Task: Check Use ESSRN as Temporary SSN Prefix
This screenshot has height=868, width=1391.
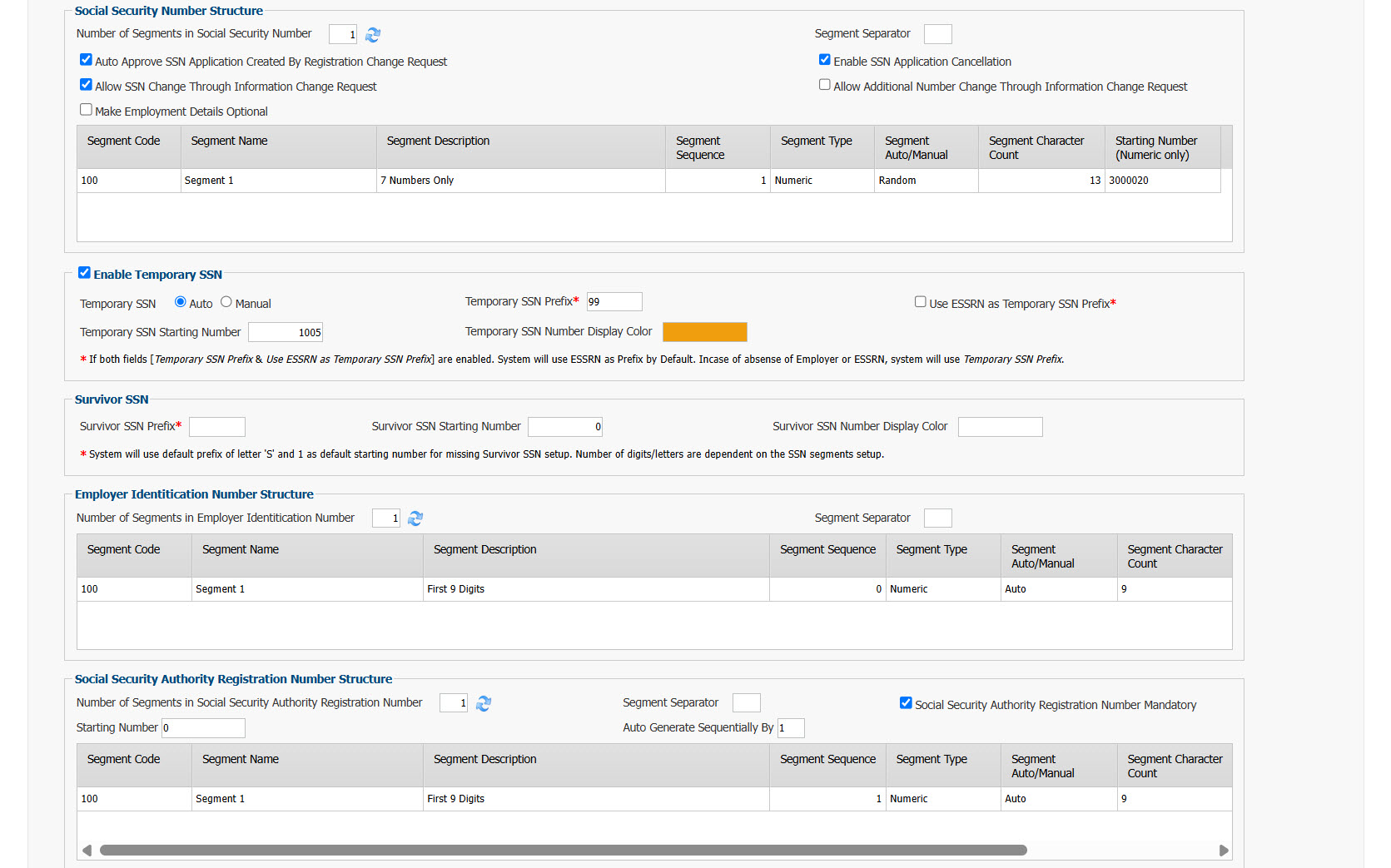Action: click(x=921, y=302)
